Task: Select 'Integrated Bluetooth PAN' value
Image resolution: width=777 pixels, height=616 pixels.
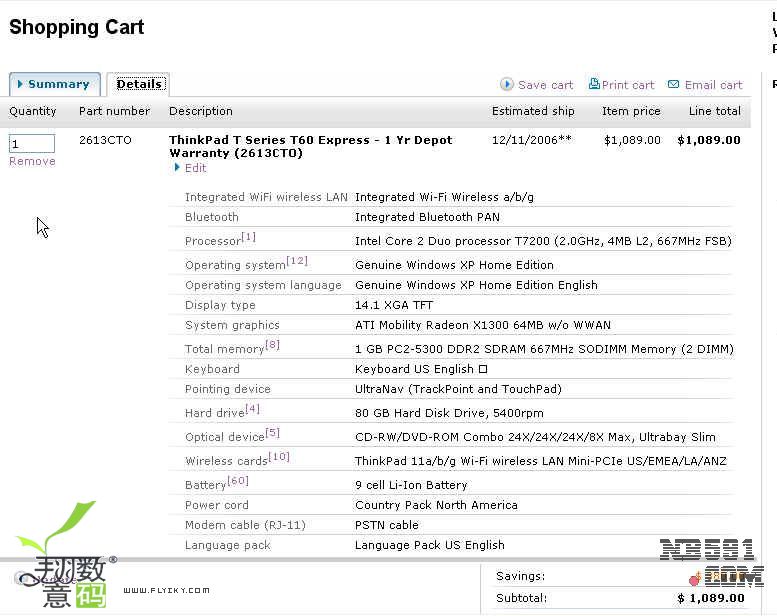Action: click(x=427, y=217)
